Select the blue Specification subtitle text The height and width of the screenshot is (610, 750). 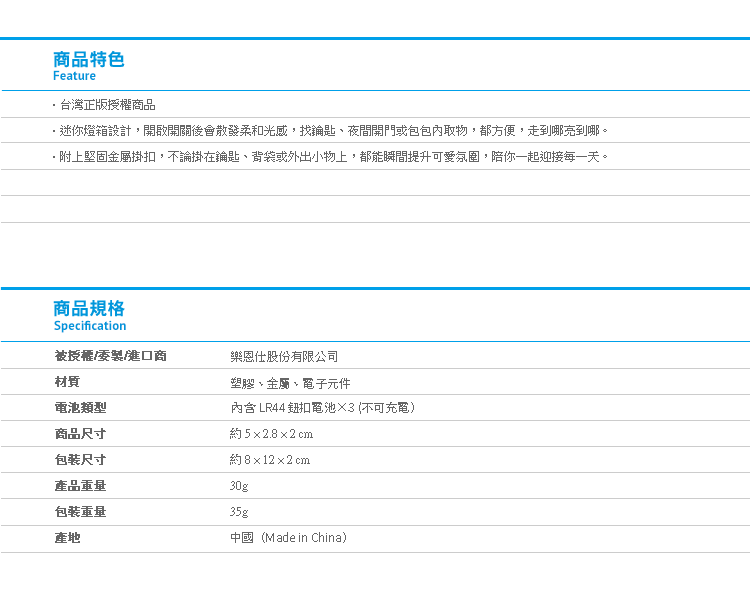pyautogui.click(x=90, y=326)
